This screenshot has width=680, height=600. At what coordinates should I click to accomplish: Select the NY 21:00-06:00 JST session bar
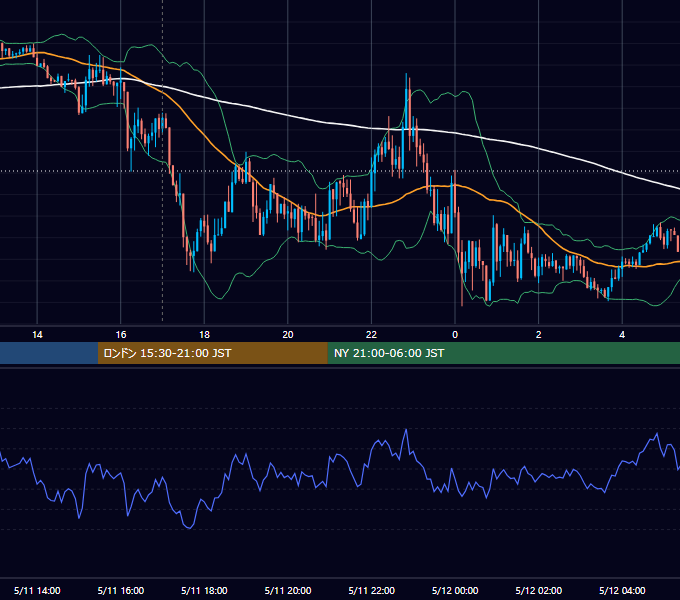coord(503,353)
